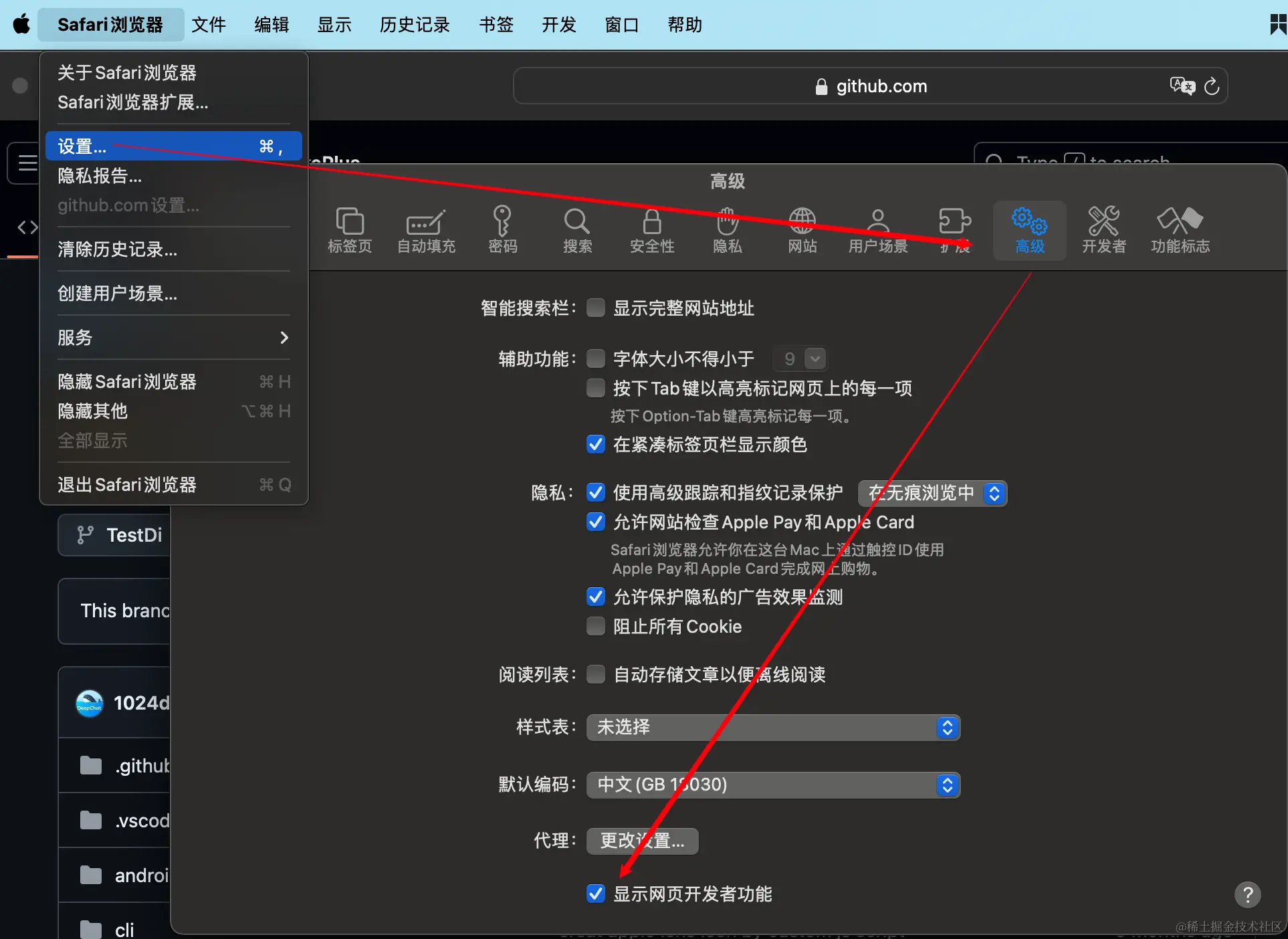Open the 密码 settings pane
The width and height of the screenshot is (1288, 939).
pyautogui.click(x=502, y=229)
